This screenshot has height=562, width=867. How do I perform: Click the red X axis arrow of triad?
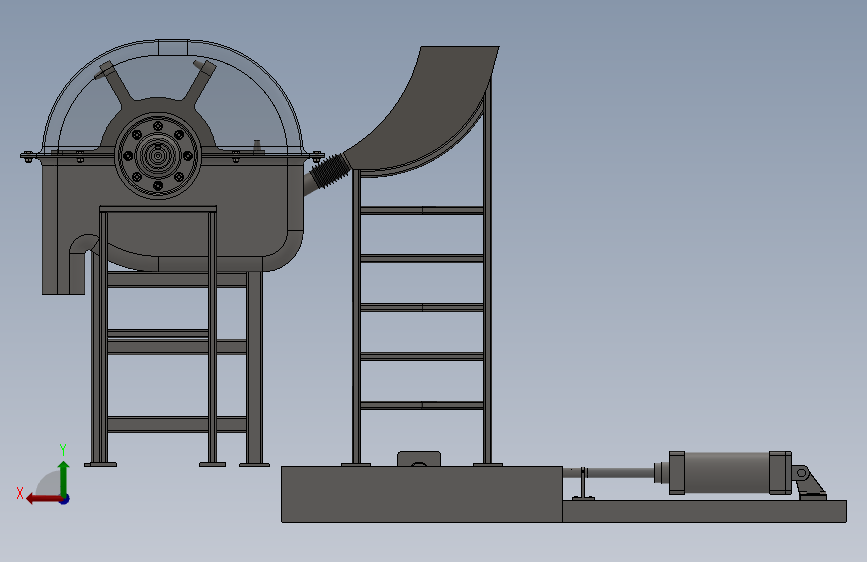click(x=44, y=499)
